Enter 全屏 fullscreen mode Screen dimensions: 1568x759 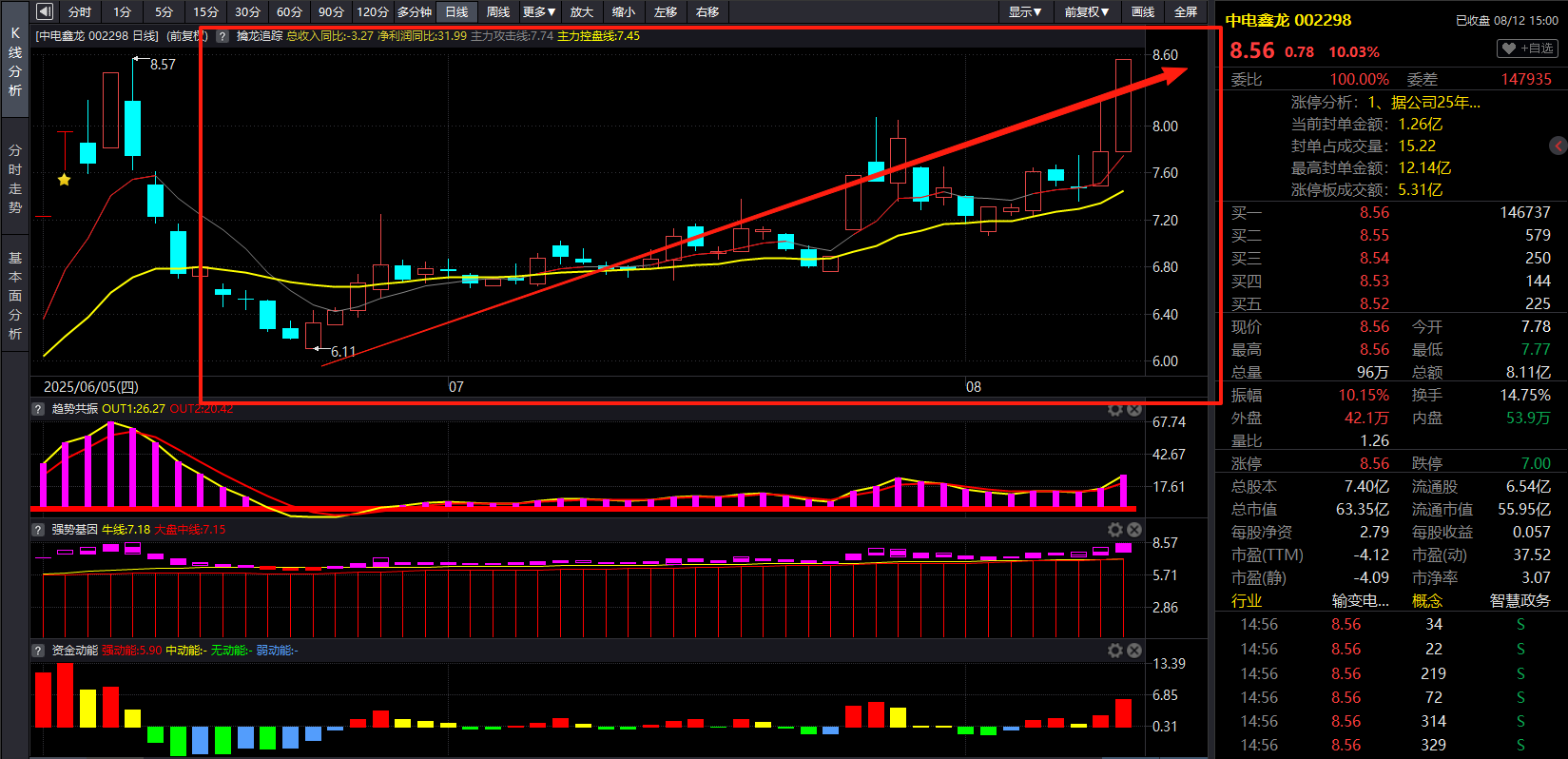coord(1185,11)
